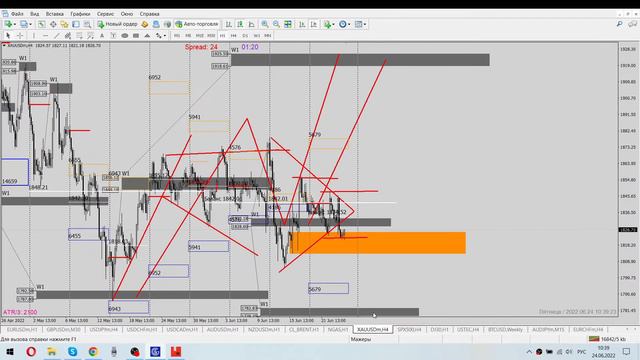Open the search magnifier icon
This screenshot has height=360, width=640.
point(620,24)
